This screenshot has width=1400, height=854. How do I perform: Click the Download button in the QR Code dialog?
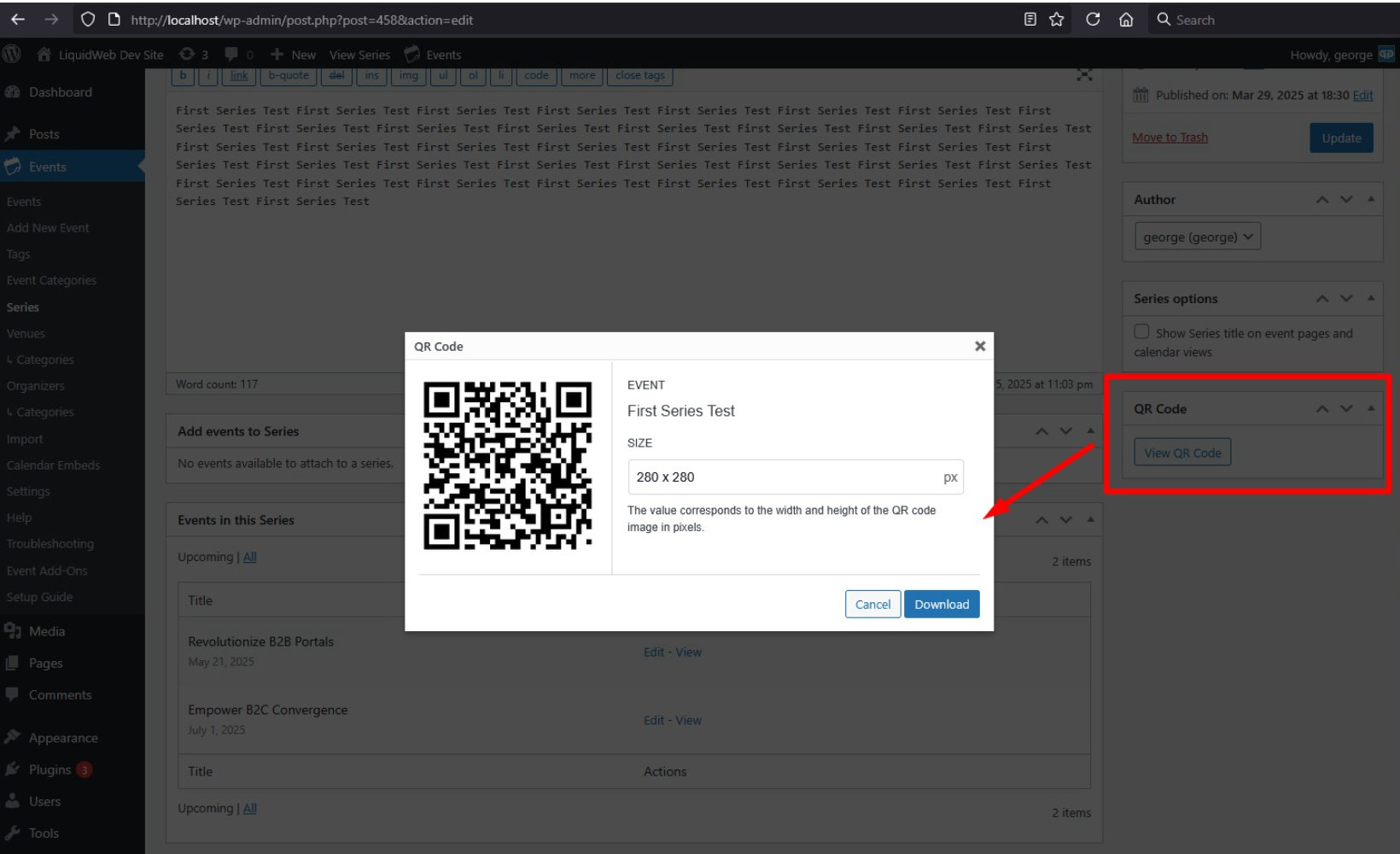pos(942,604)
